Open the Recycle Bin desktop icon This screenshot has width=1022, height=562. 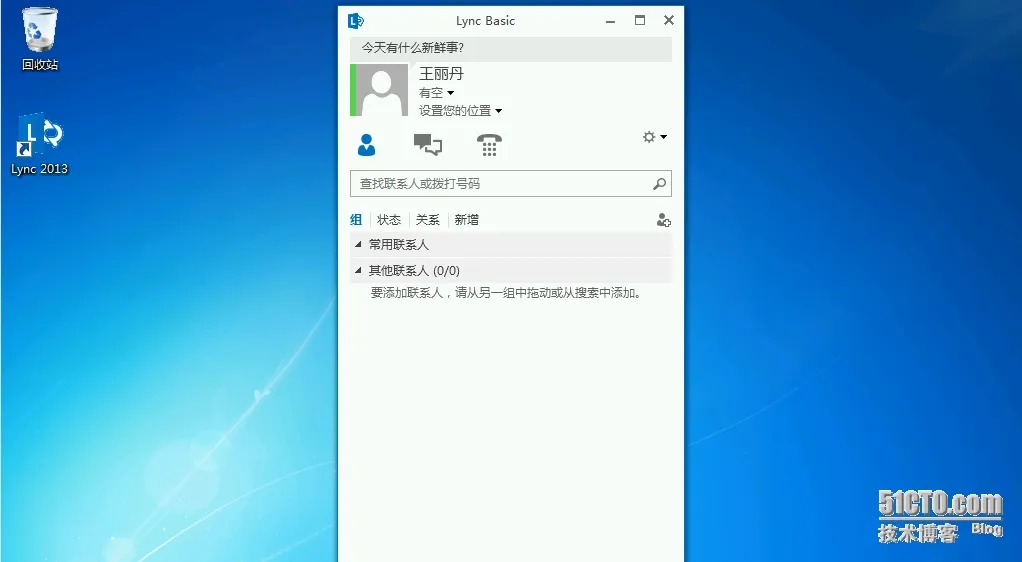click(x=40, y=39)
